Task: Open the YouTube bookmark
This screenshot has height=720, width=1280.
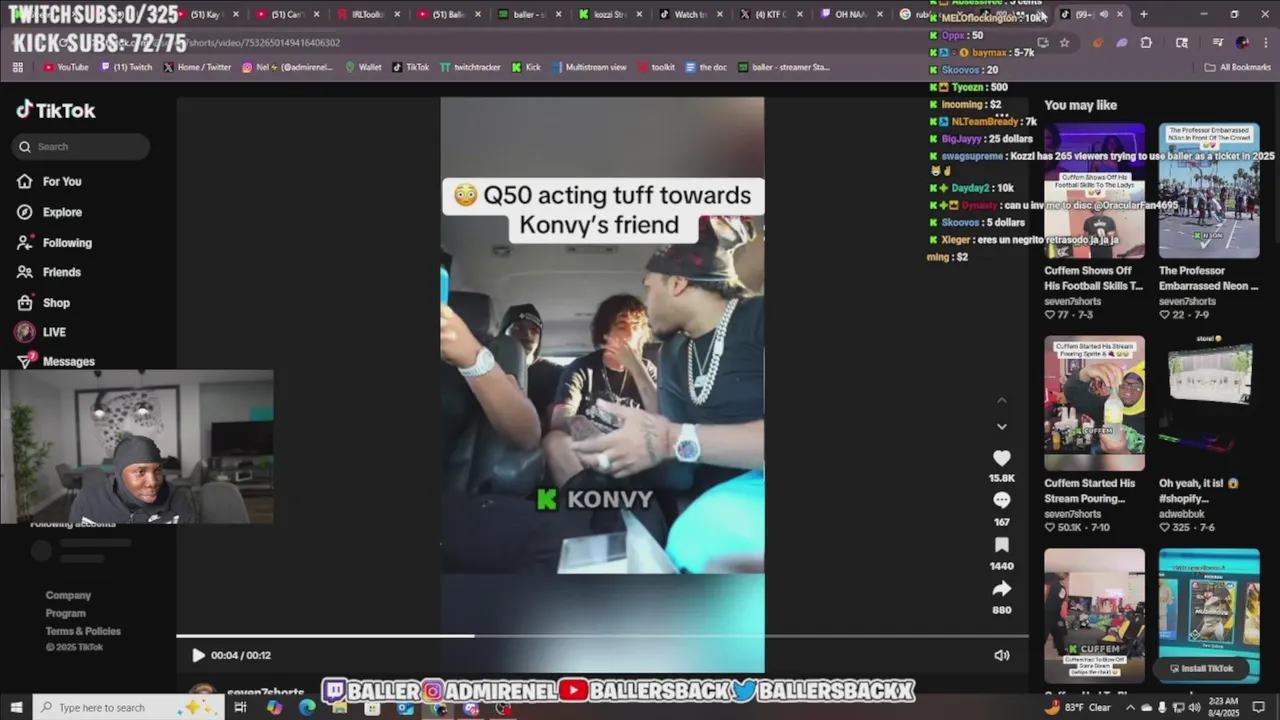Action: pos(66,67)
